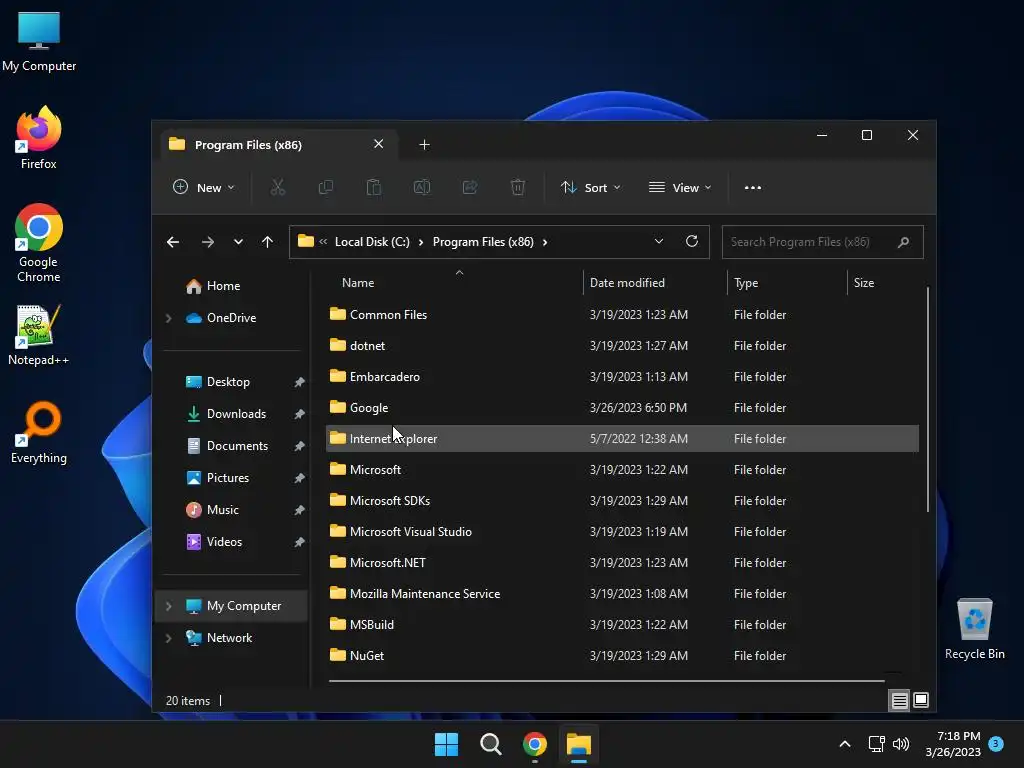Image resolution: width=1024 pixels, height=768 pixels.
Task: Expand the chevron after Program Files (x86) in path
Action: [545, 242]
